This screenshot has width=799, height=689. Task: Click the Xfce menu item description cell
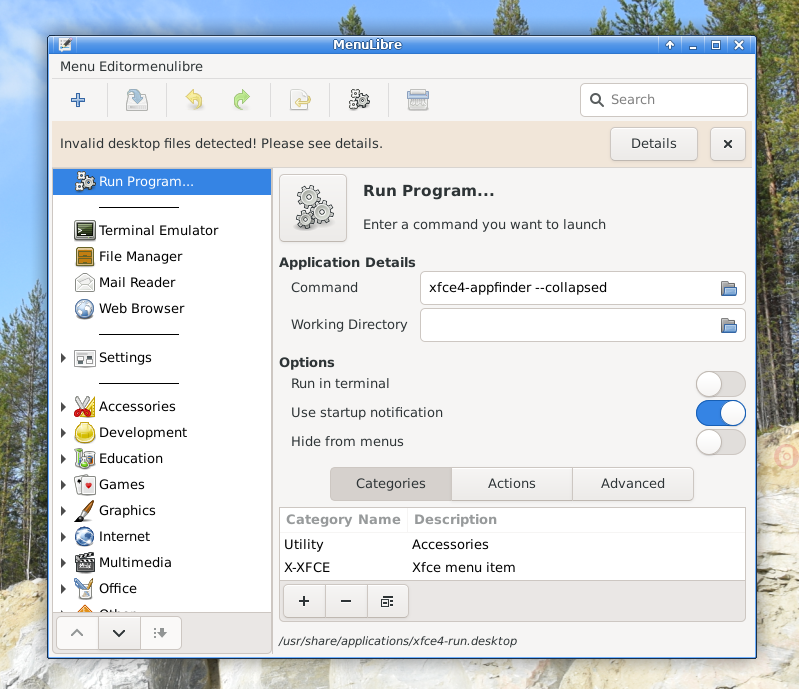tap(463, 568)
